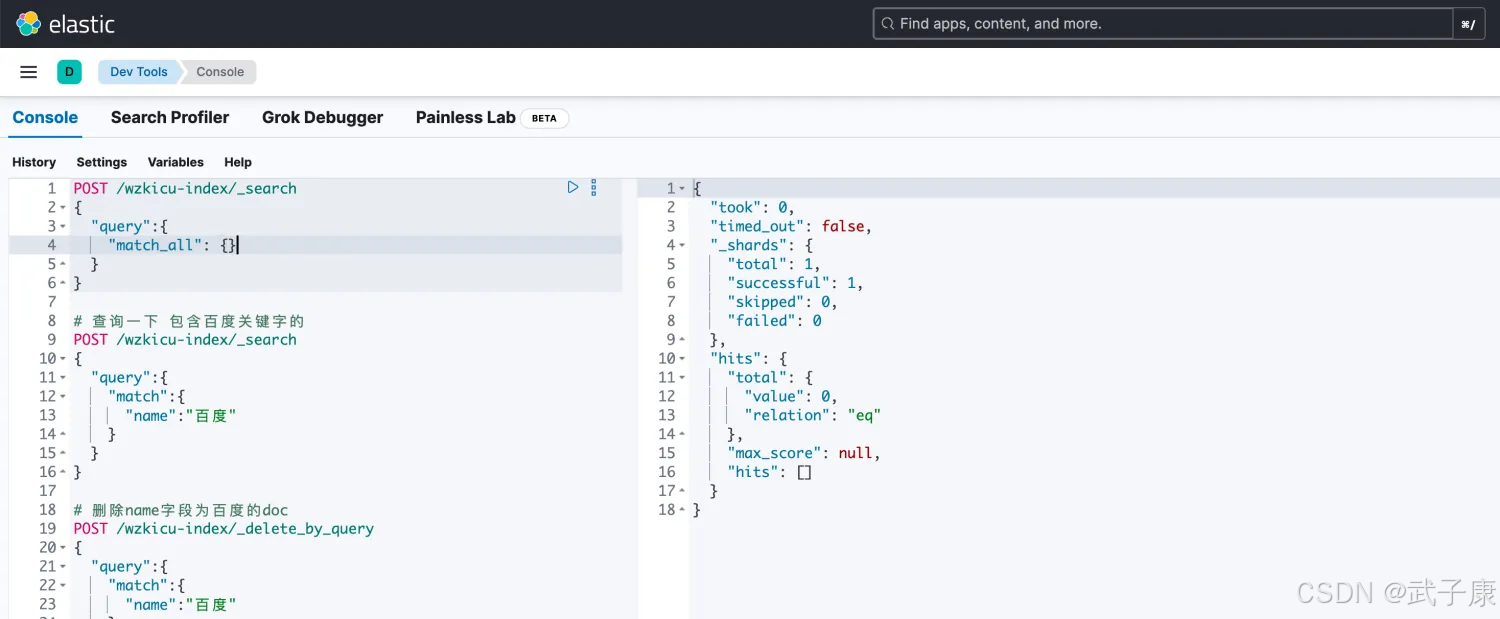Screen dimensions: 1500x619
Task: Click the BETA badge next to Painless Lab
Action: coord(544,118)
